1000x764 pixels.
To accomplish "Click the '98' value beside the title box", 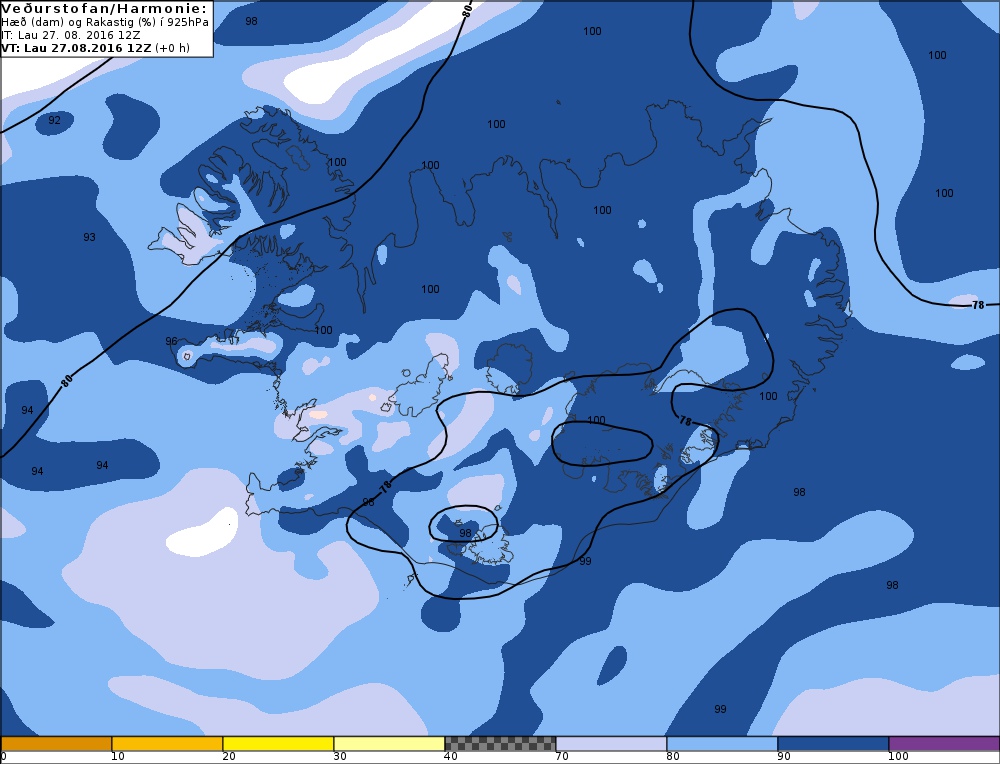I will 251,21.
